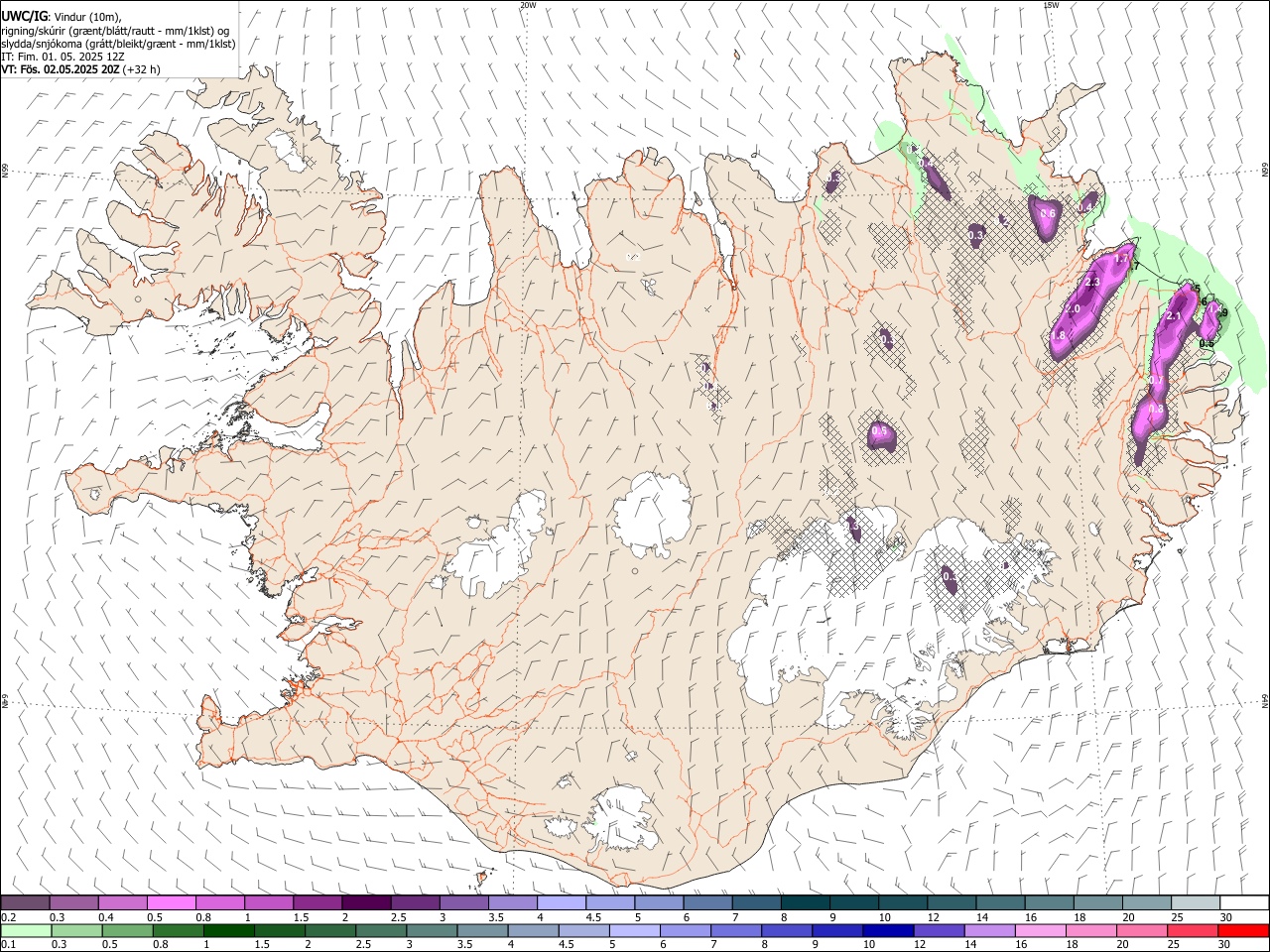Viewport: 1270px width, 952px height.
Task: Select the bright red lower-row swatch above 30
Action: [1243, 931]
